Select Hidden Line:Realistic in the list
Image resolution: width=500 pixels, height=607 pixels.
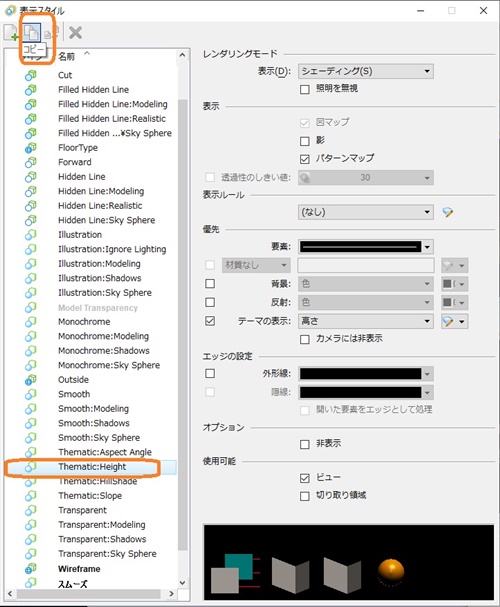[100, 206]
